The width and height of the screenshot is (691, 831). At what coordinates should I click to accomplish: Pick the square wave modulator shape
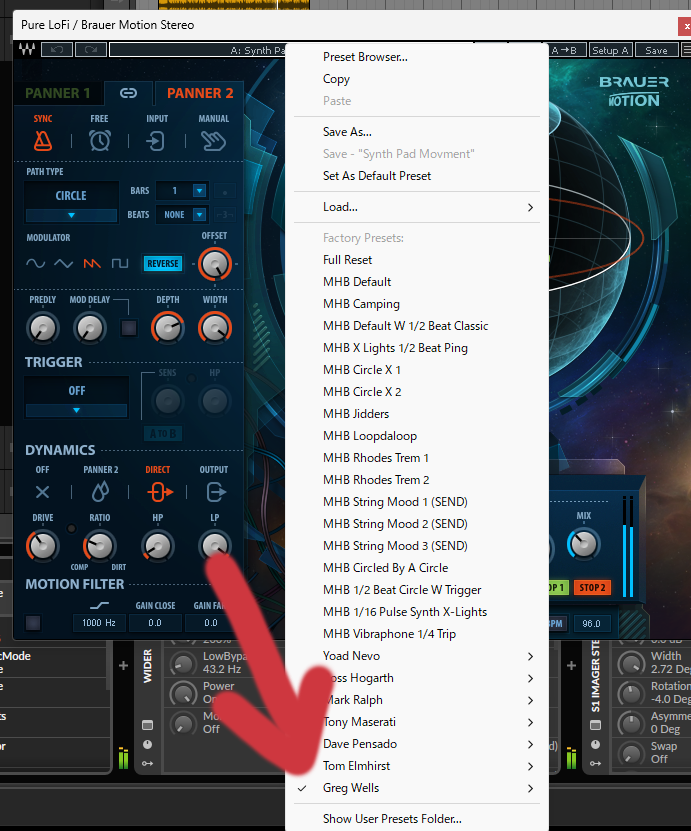[x=120, y=264]
